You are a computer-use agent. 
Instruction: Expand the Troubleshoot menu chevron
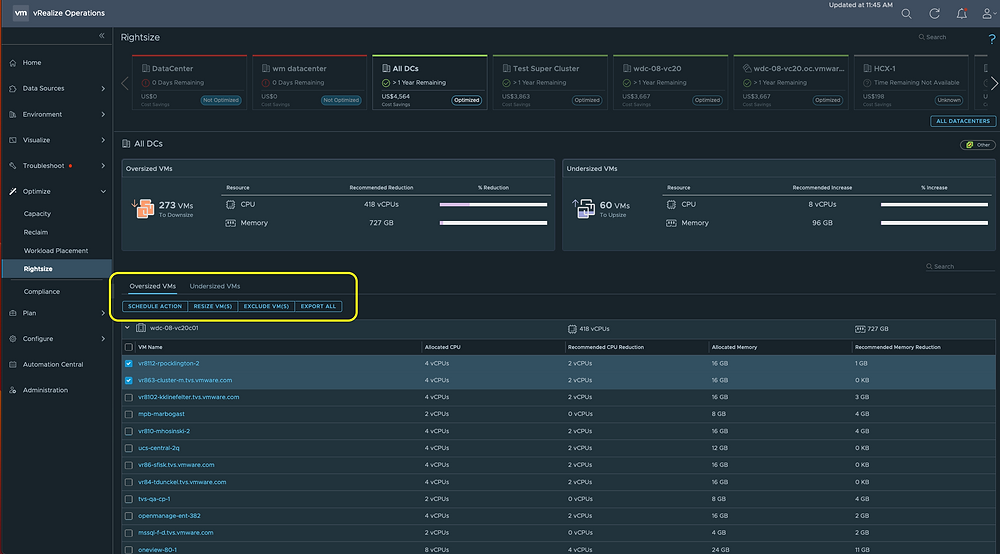103,166
